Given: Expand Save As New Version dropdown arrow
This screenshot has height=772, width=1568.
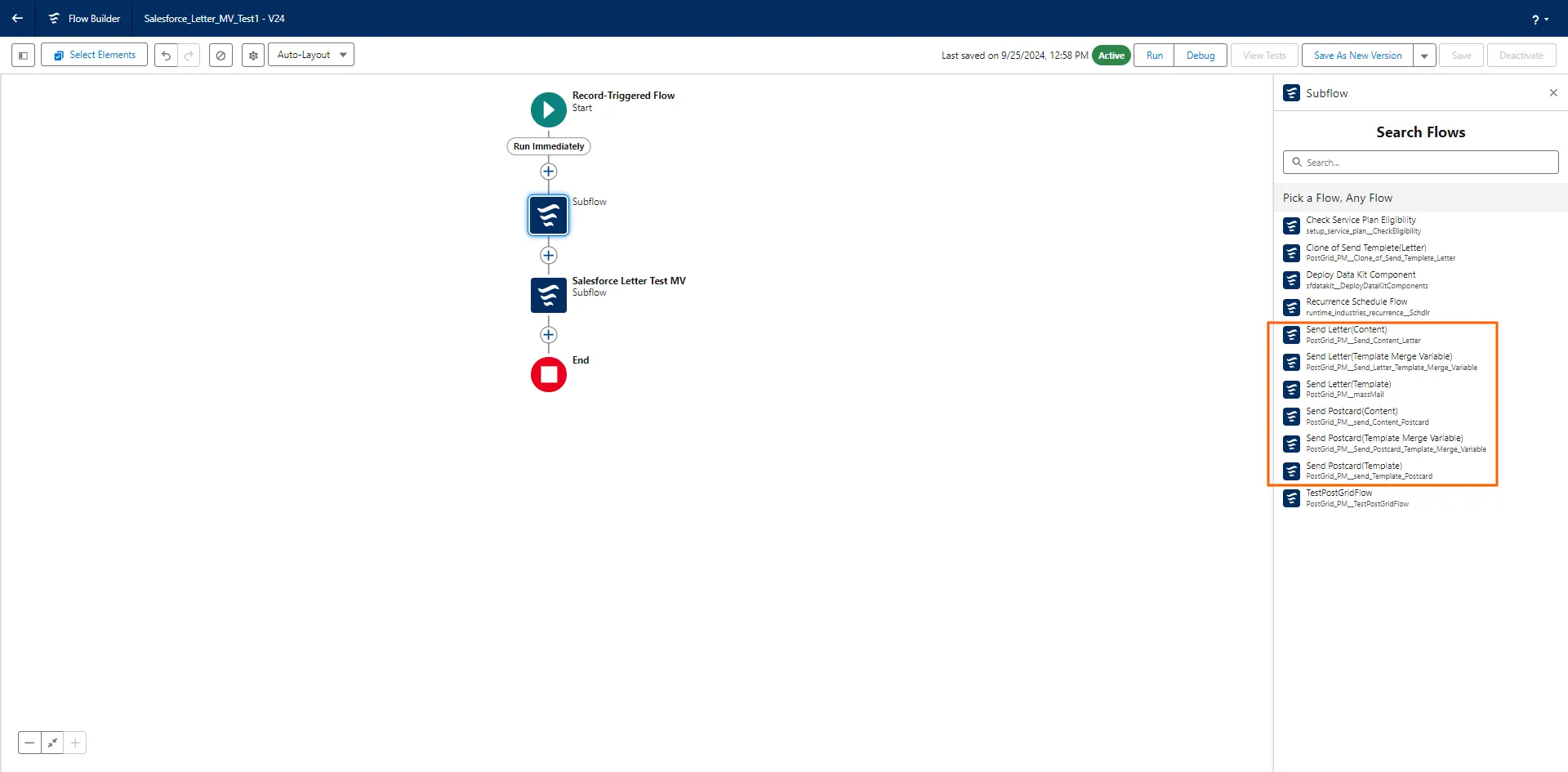Looking at the screenshot, I should 1424,56.
